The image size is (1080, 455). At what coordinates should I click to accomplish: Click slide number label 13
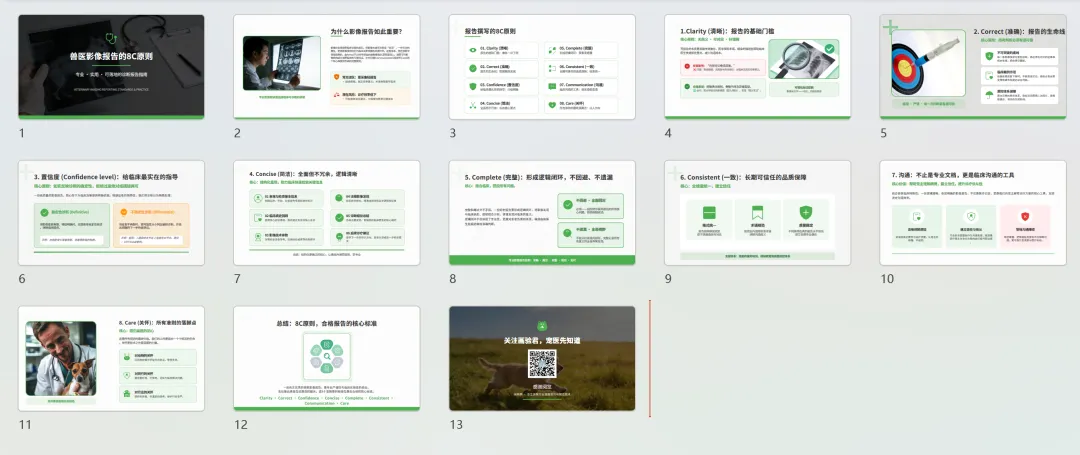click(456, 425)
